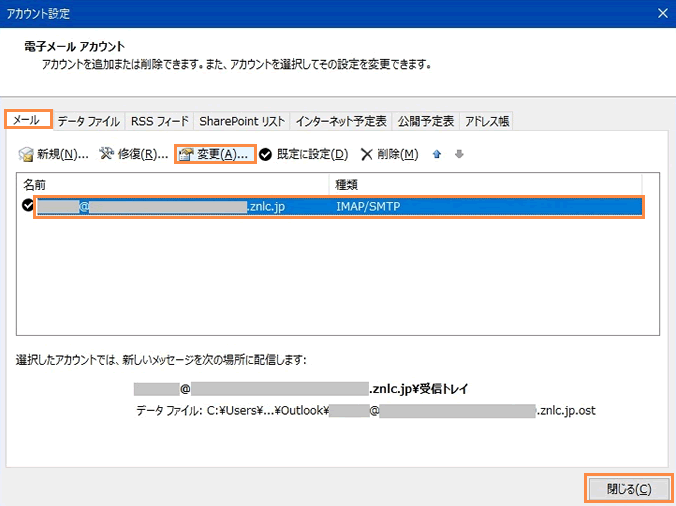This screenshot has width=676, height=506.
Task: Switch to the データ ファイル tab
Action: tap(88, 121)
